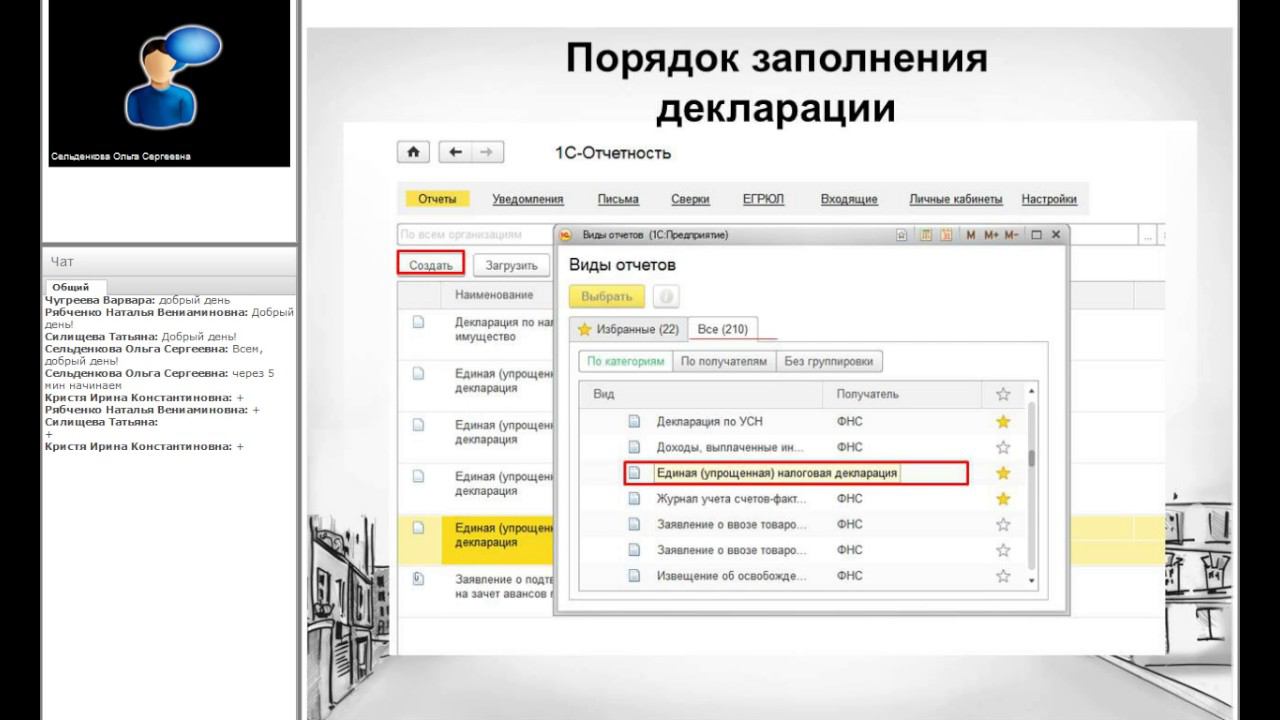Select Без группировки option
The image size is (1280, 720).
[x=829, y=361]
